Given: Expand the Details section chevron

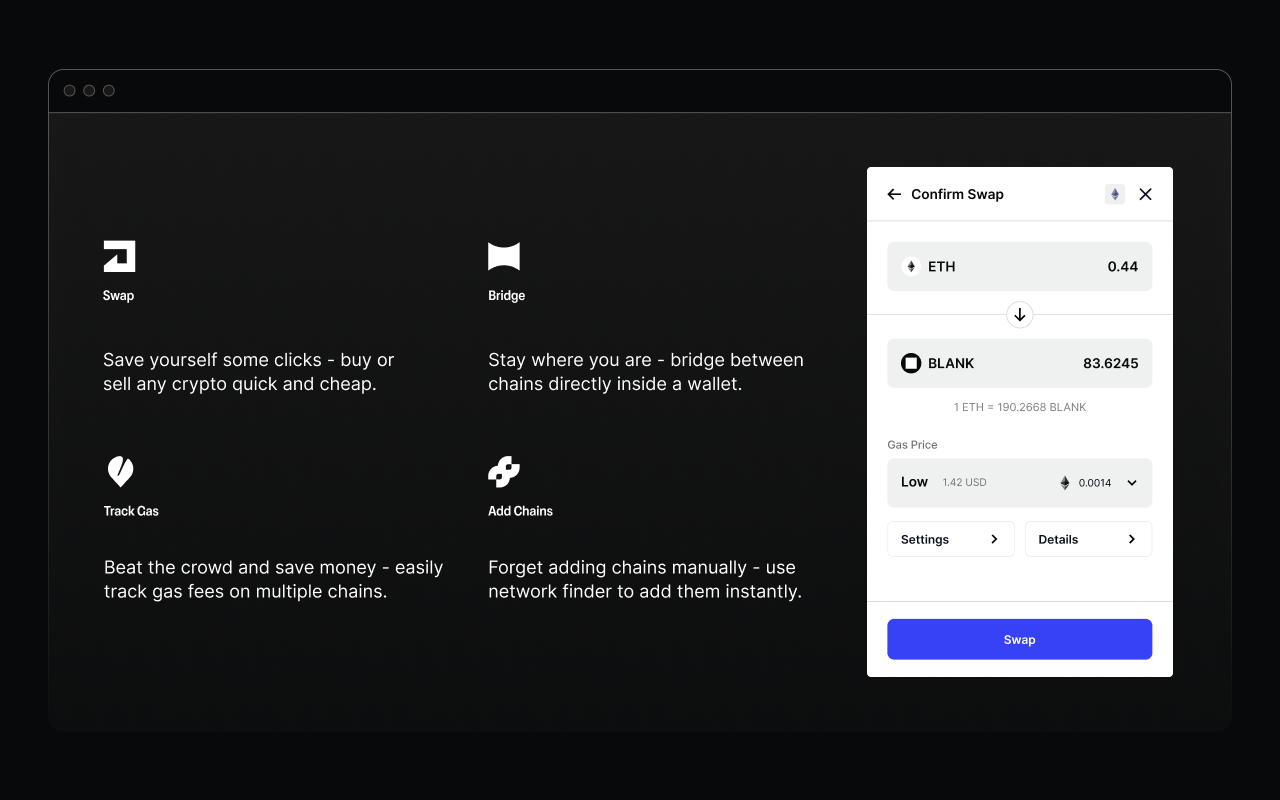Looking at the screenshot, I should pos(1134,539).
